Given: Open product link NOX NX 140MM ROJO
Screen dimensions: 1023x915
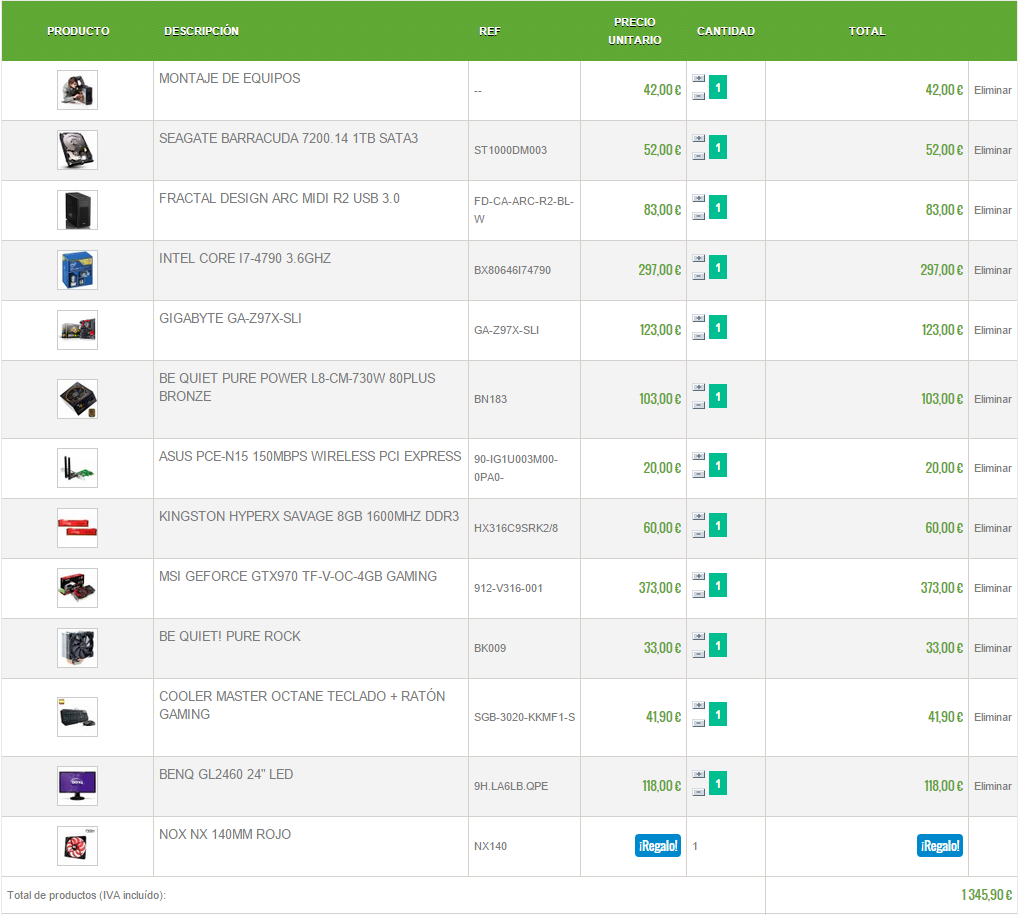Looking at the screenshot, I should [x=225, y=835].
